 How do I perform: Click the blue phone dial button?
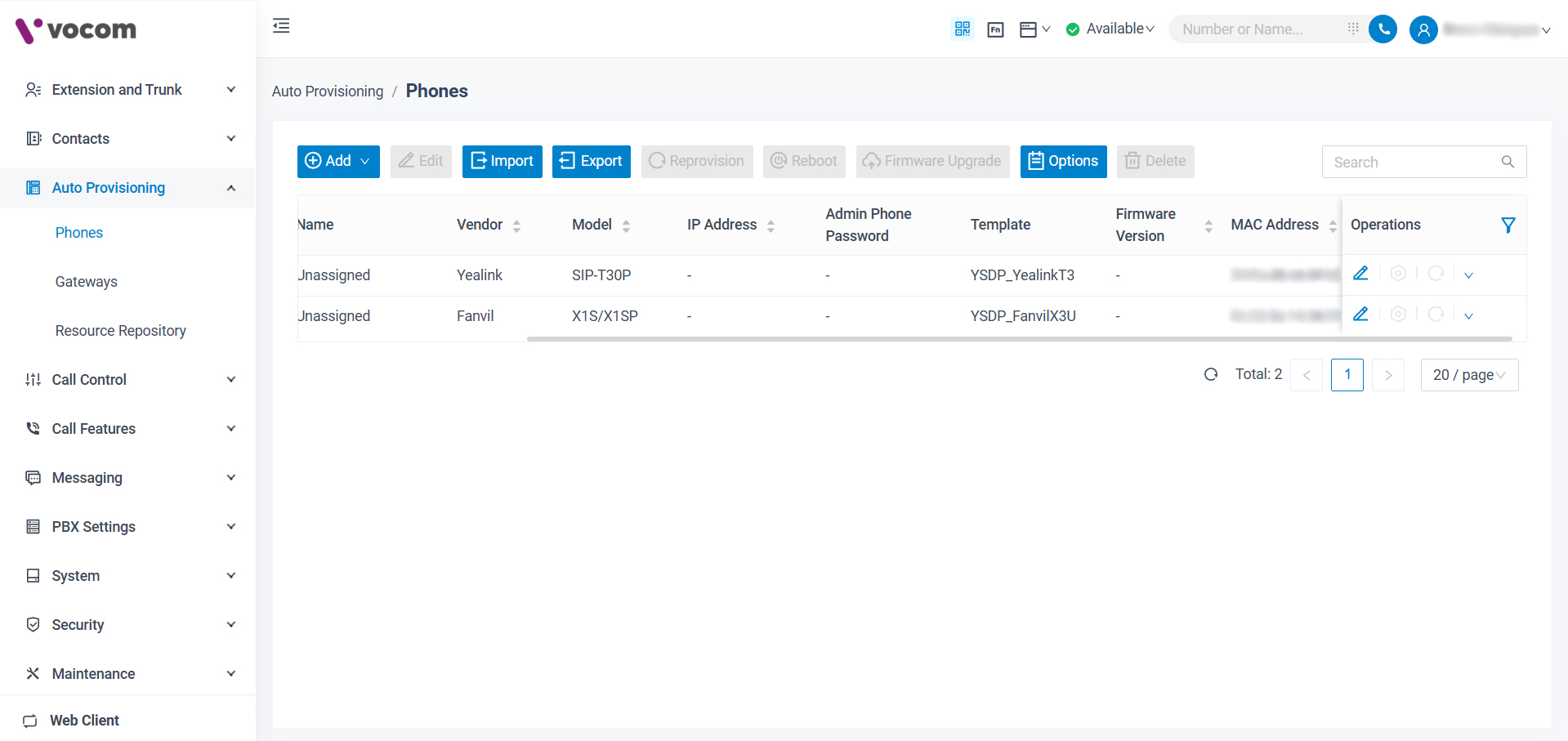pyautogui.click(x=1383, y=29)
